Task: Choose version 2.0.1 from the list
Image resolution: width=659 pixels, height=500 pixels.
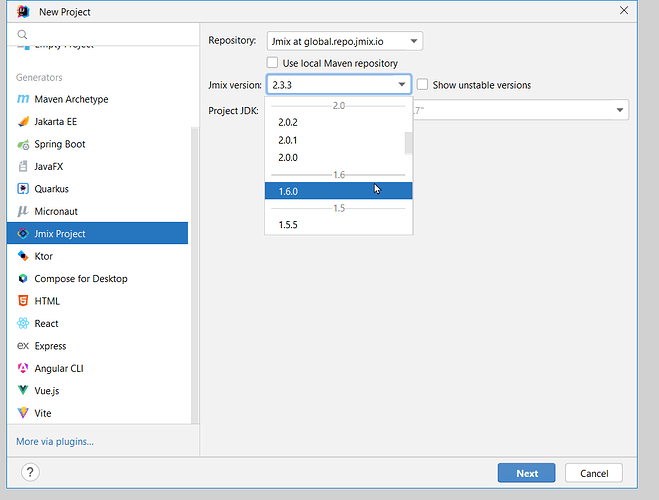Action: [x=338, y=140]
